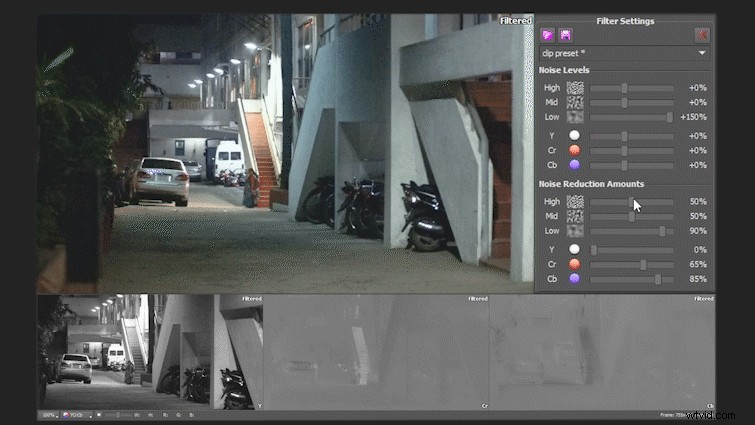
Task: Click the Filtered label on main preview
Action: (516, 21)
